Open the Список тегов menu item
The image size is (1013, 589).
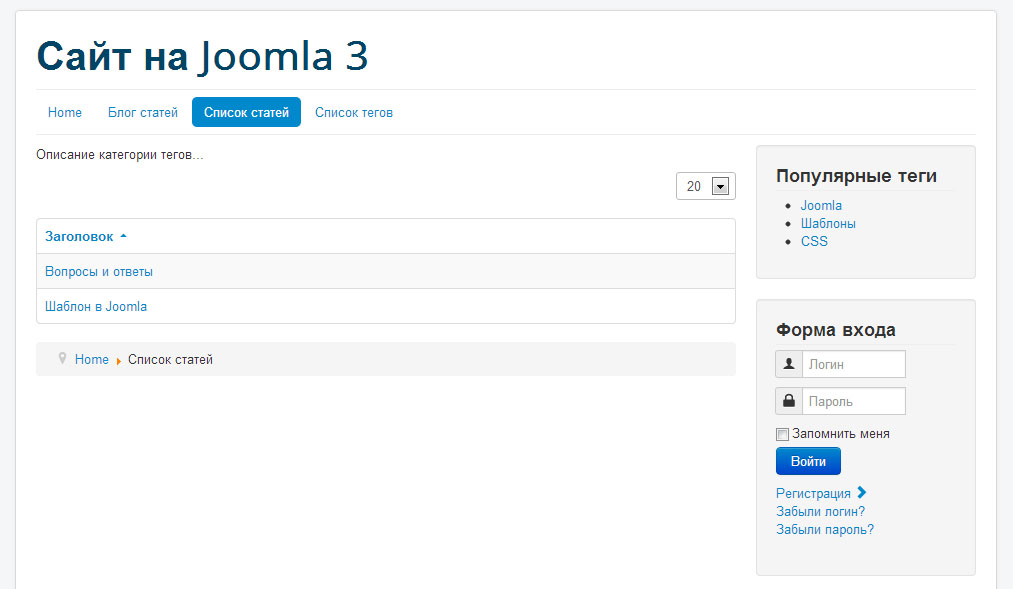(354, 112)
